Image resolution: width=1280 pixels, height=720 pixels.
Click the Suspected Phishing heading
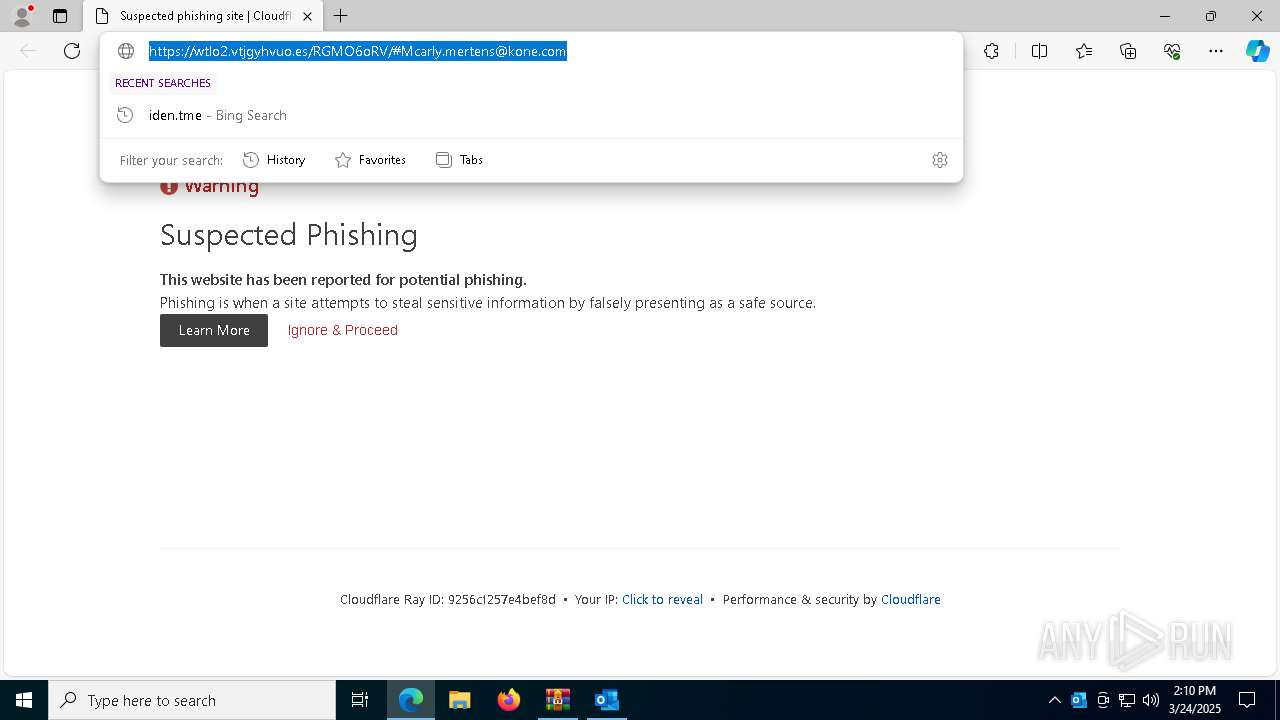[289, 235]
